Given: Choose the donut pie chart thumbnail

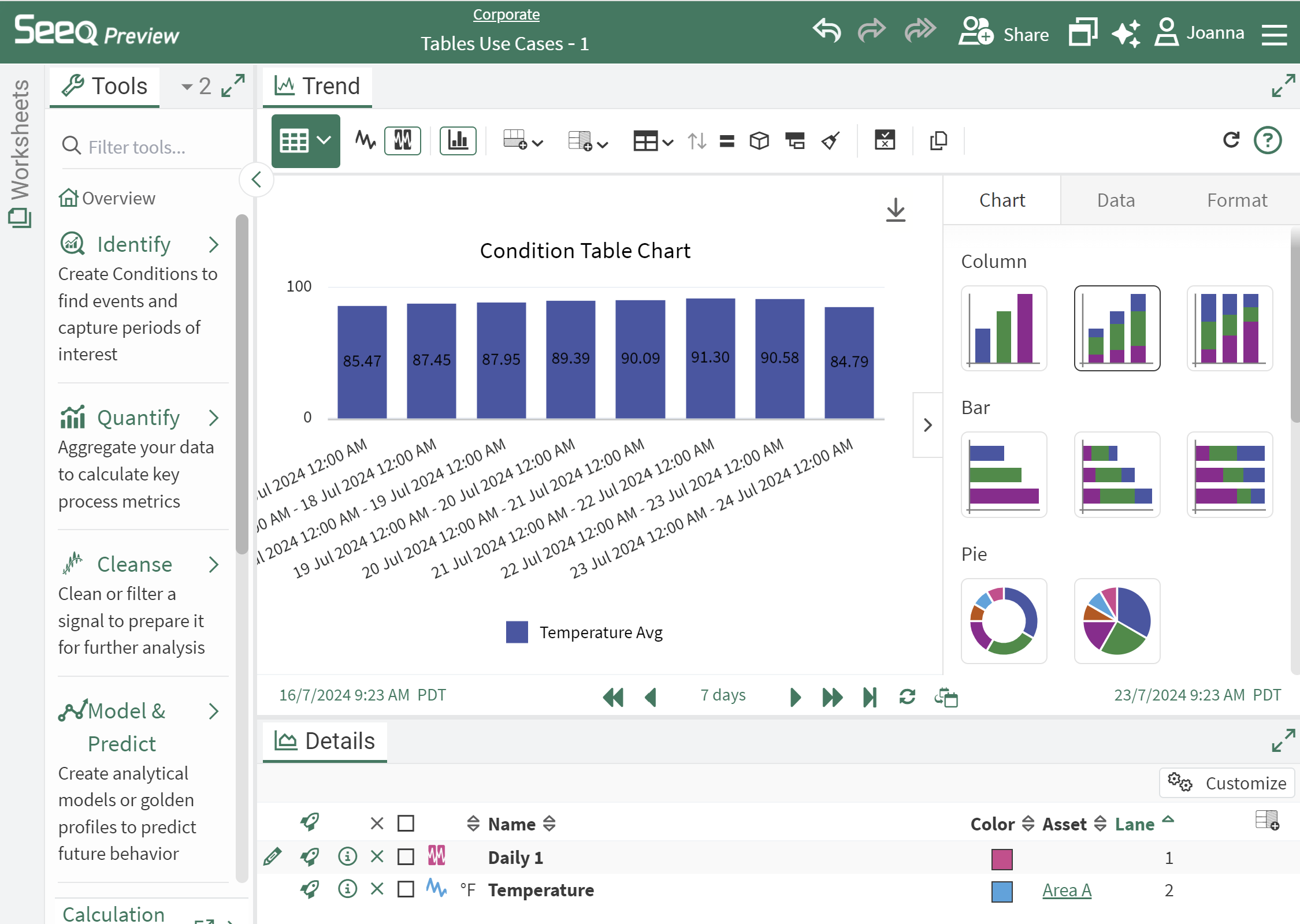Looking at the screenshot, I should pyautogui.click(x=1004, y=621).
